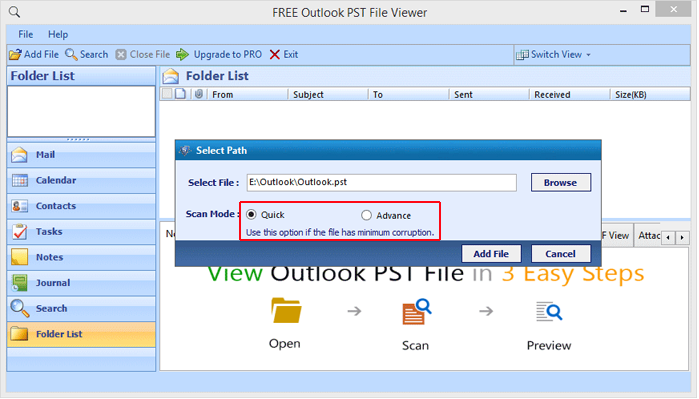Image resolution: width=699 pixels, height=399 pixels.
Task: Click the red Exit X icon
Action: pyautogui.click(x=275, y=54)
